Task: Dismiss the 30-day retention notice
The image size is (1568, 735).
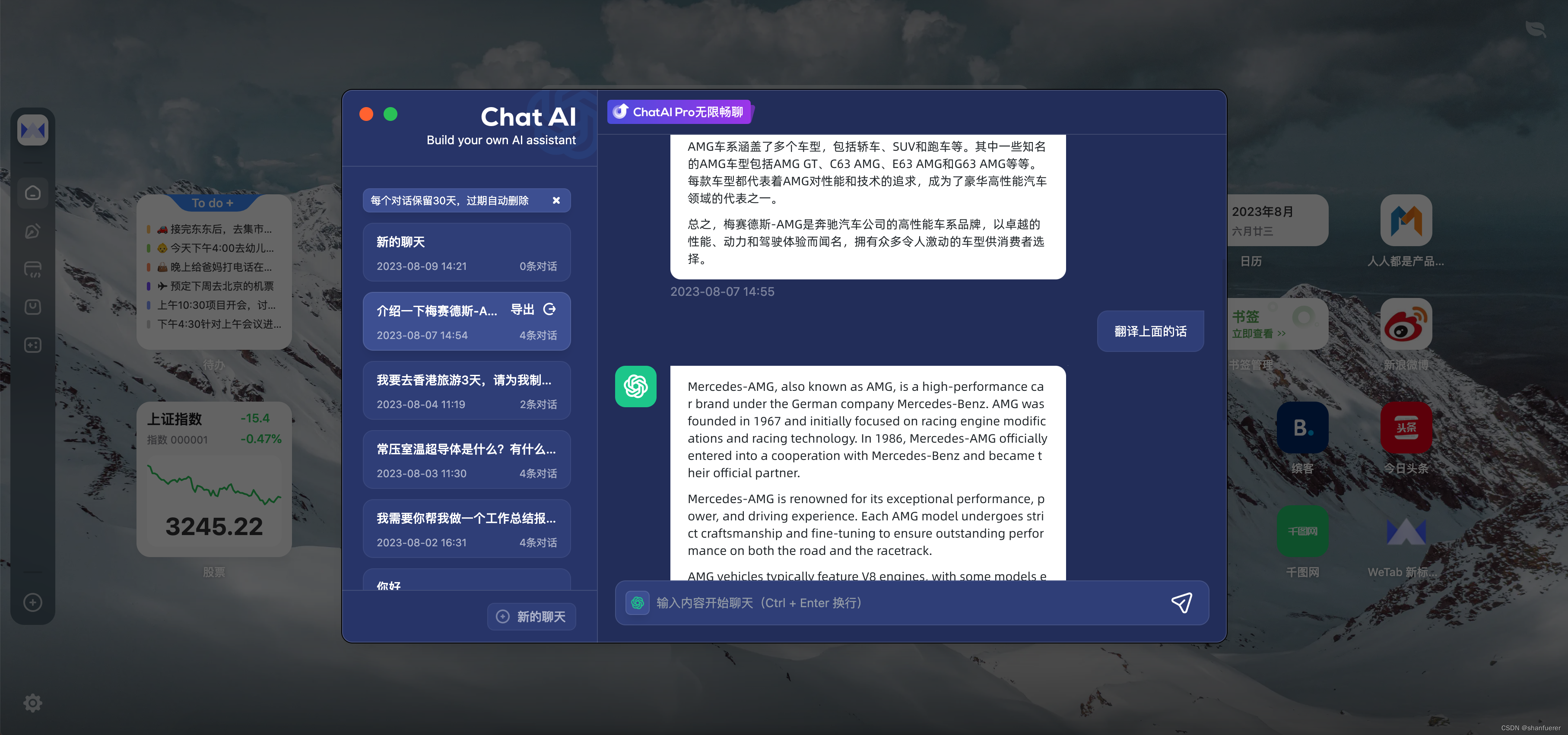Action: point(556,200)
